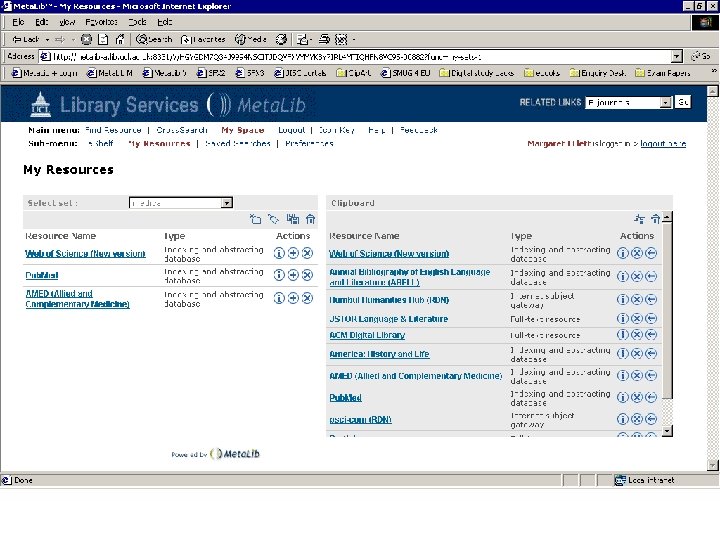This screenshot has width=720, height=540.
Task: Click the sort icon at the clipboard's top
Action: coord(639,219)
